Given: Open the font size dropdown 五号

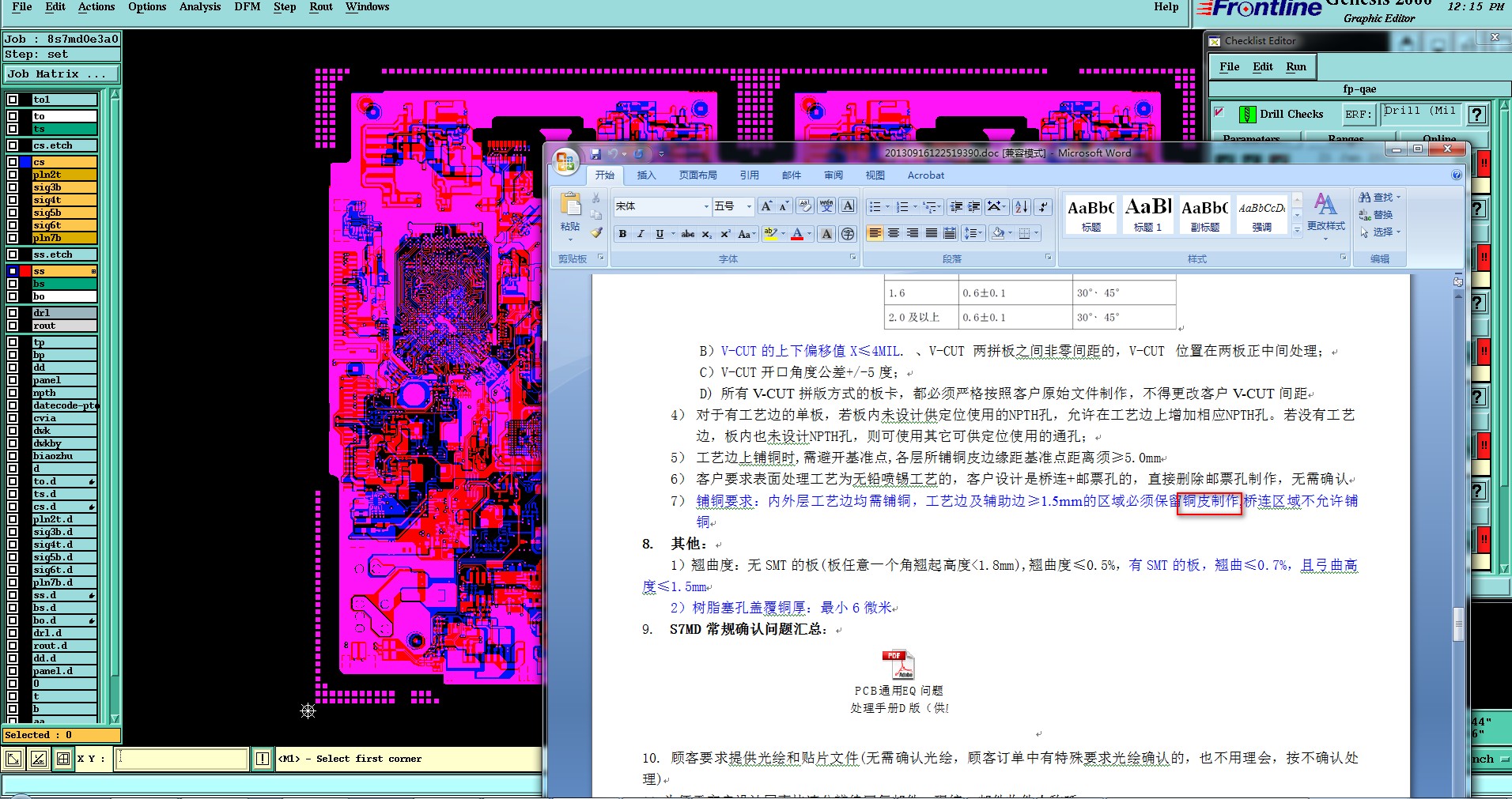Looking at the screenshot, I should click(749, 206).
